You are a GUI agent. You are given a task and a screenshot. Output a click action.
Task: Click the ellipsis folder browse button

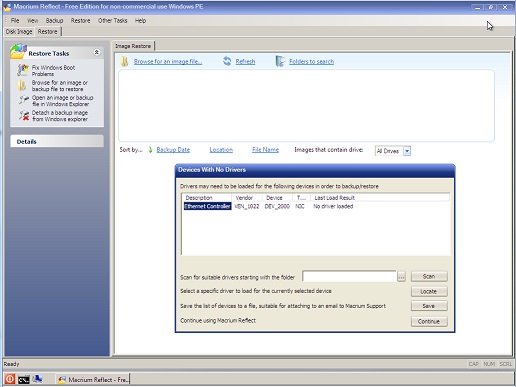401,277
